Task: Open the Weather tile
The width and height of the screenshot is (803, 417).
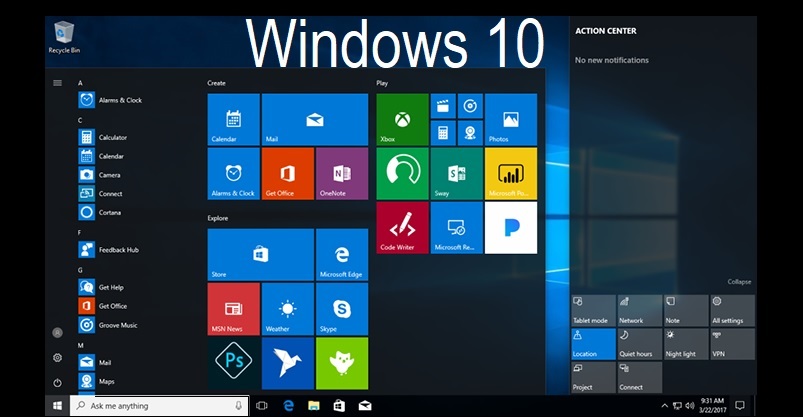Action: 288,309
